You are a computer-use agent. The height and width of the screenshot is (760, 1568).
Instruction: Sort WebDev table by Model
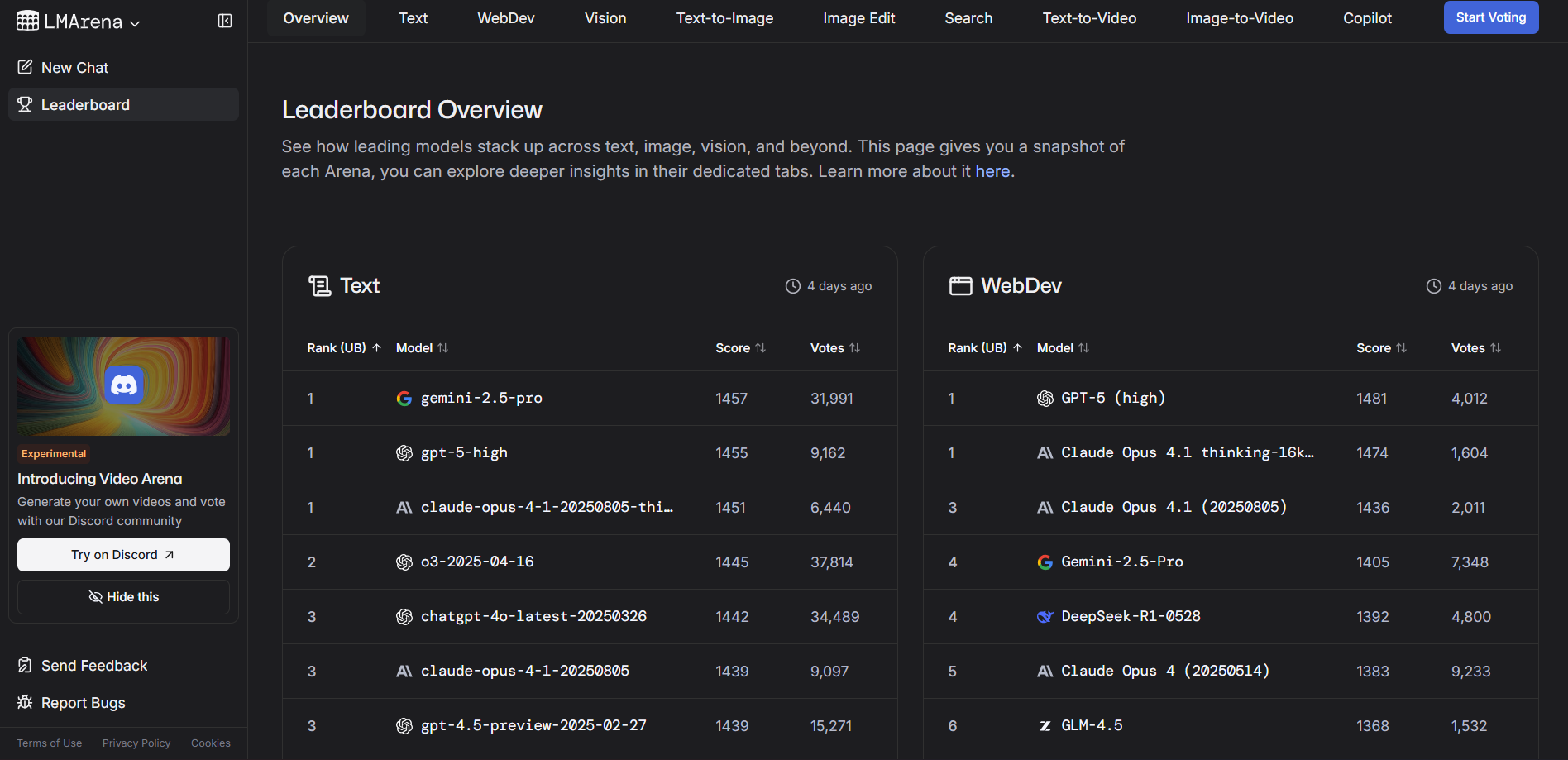click(1063, 348)
